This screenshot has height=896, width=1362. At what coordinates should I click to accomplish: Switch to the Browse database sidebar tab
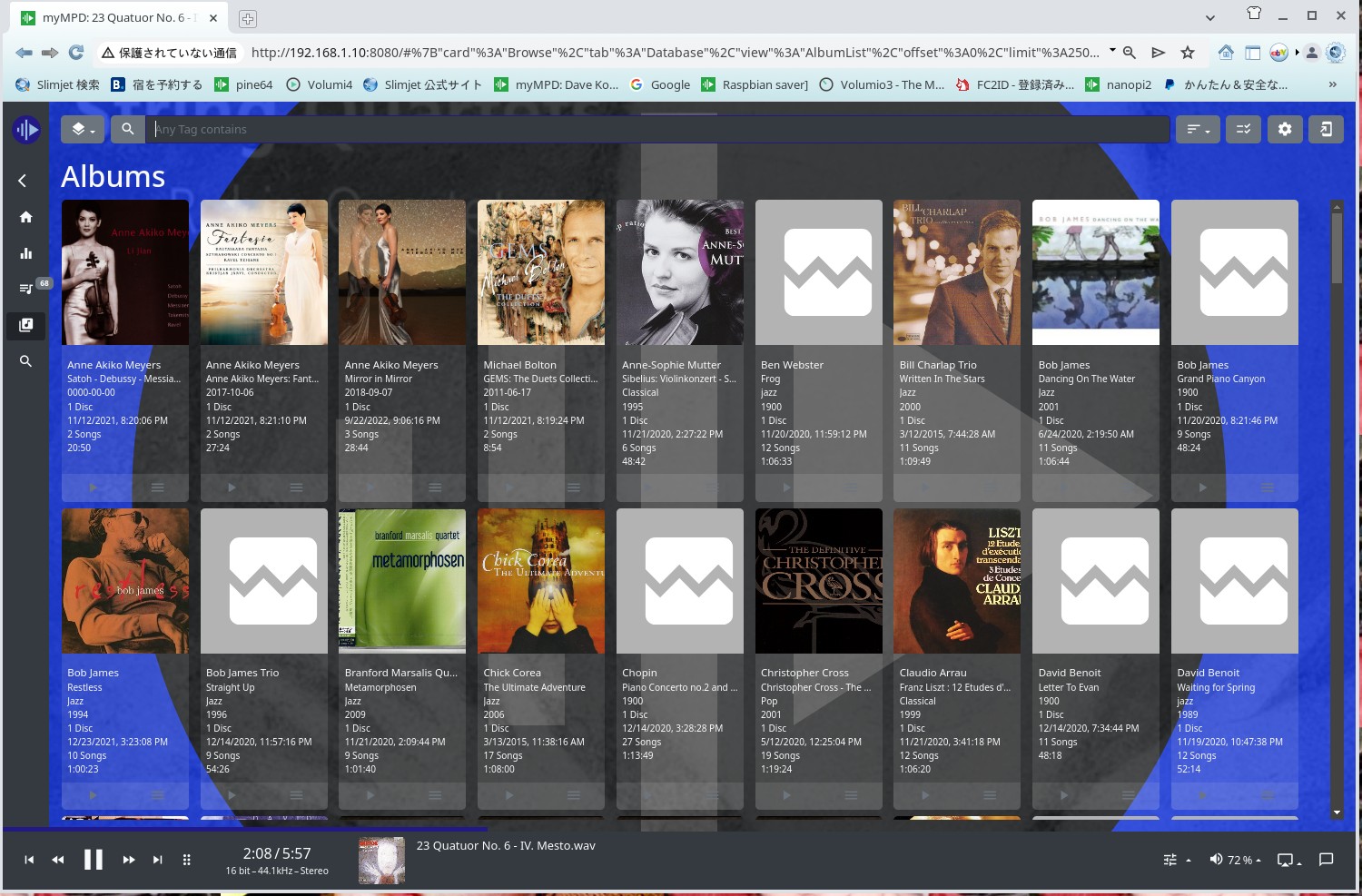click(x=25, y=325)
